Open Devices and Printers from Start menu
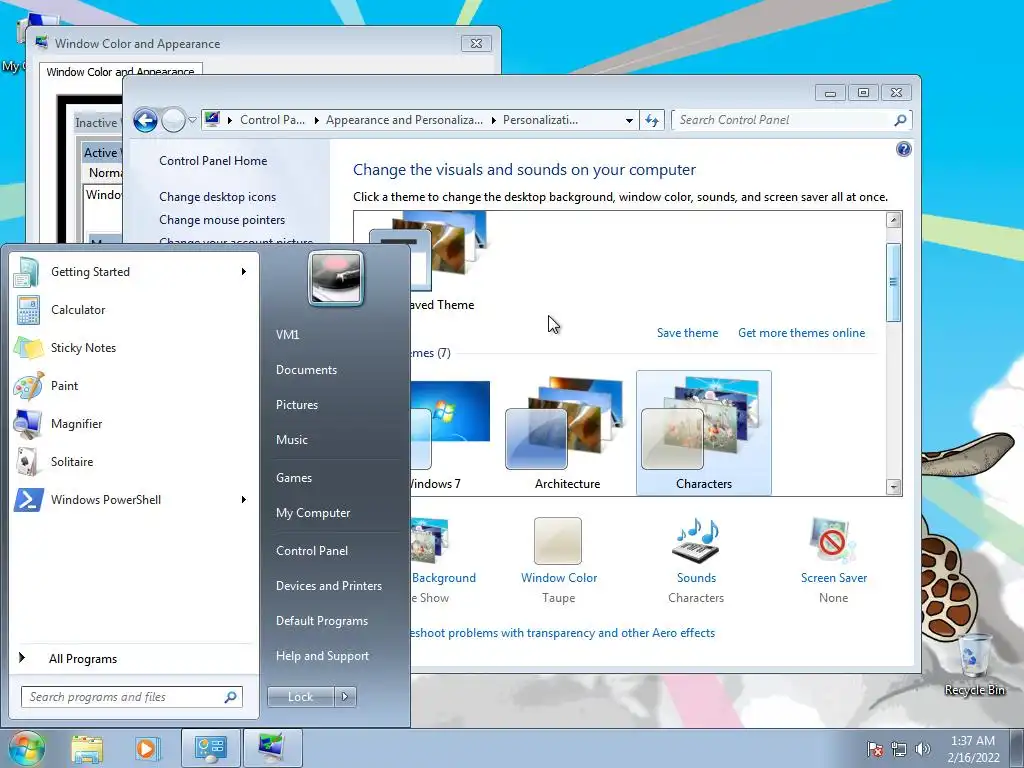 point(328,586)
